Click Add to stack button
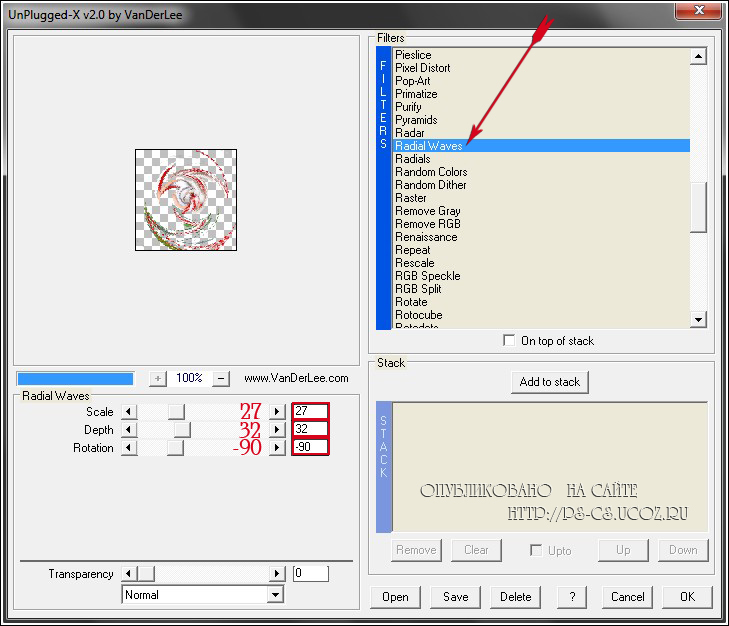The image size is (729, 626). (550, 382)
